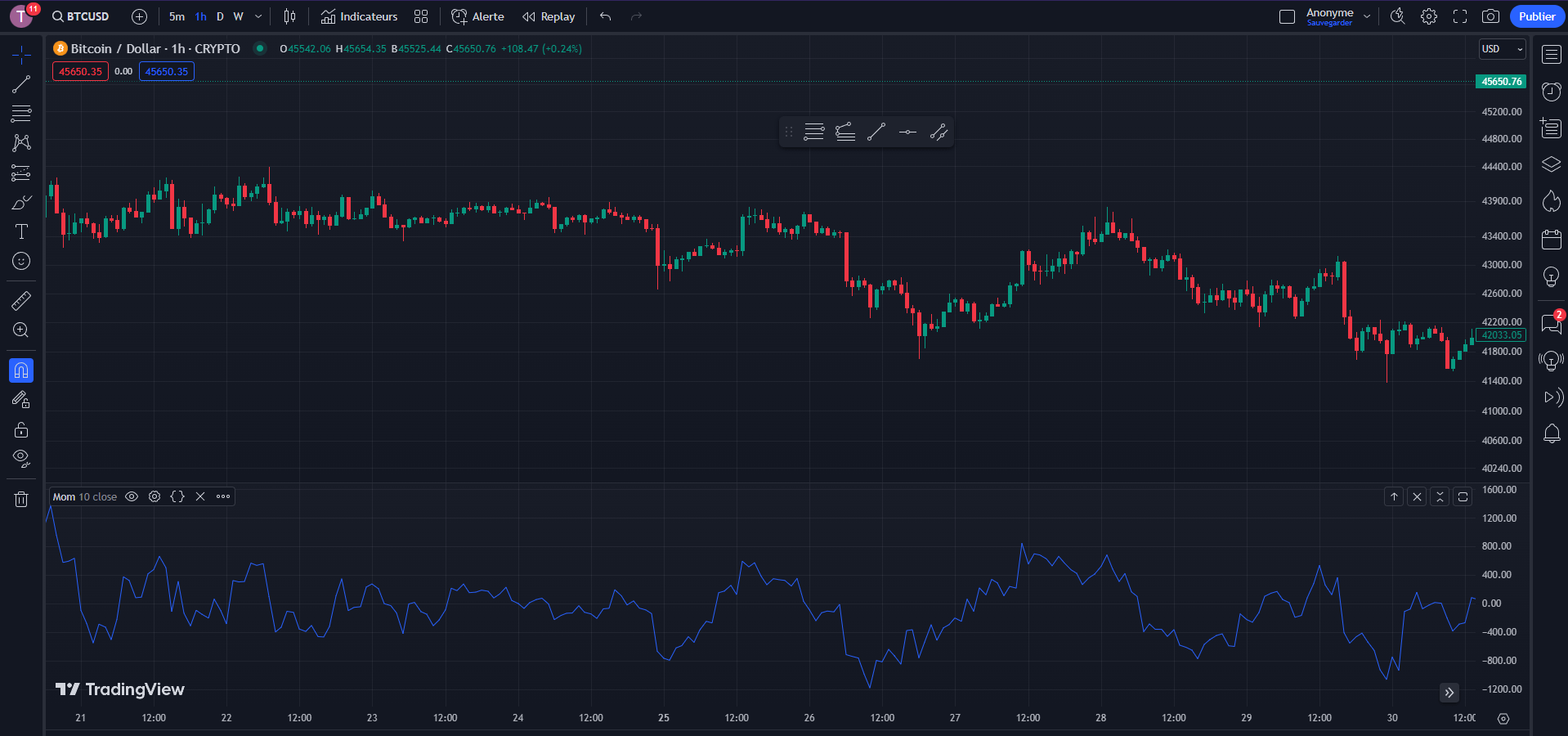This screenshot has width=1568, height=736.
Task: Lock all drawings with the padlock
Action: click(x=21, y=429)
